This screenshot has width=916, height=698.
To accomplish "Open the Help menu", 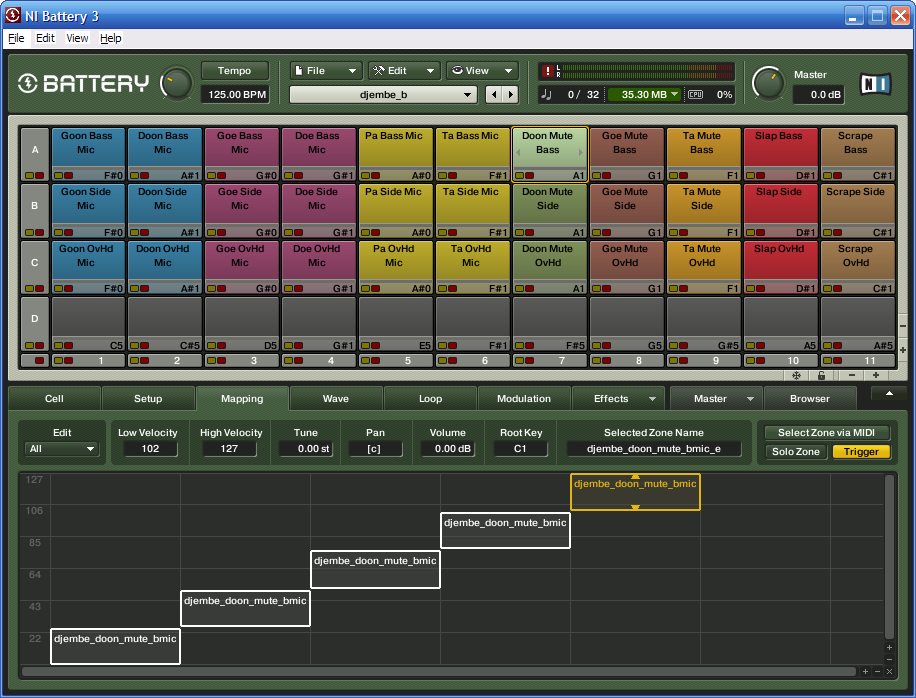I will [111, 39].
